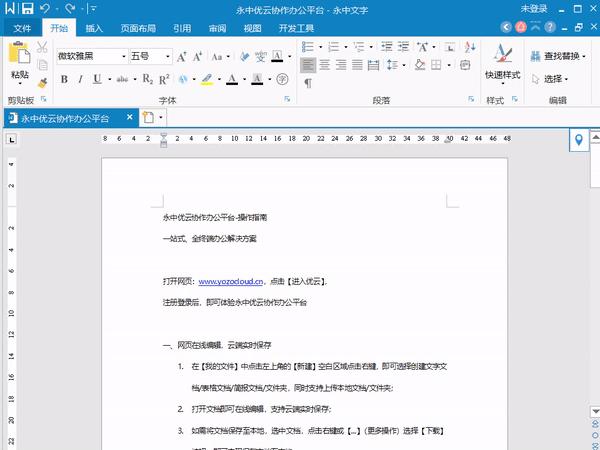The width and height of the screenshot is (600, 450).
Task: Click 未登录 to sign in
Action: point(534,9)
